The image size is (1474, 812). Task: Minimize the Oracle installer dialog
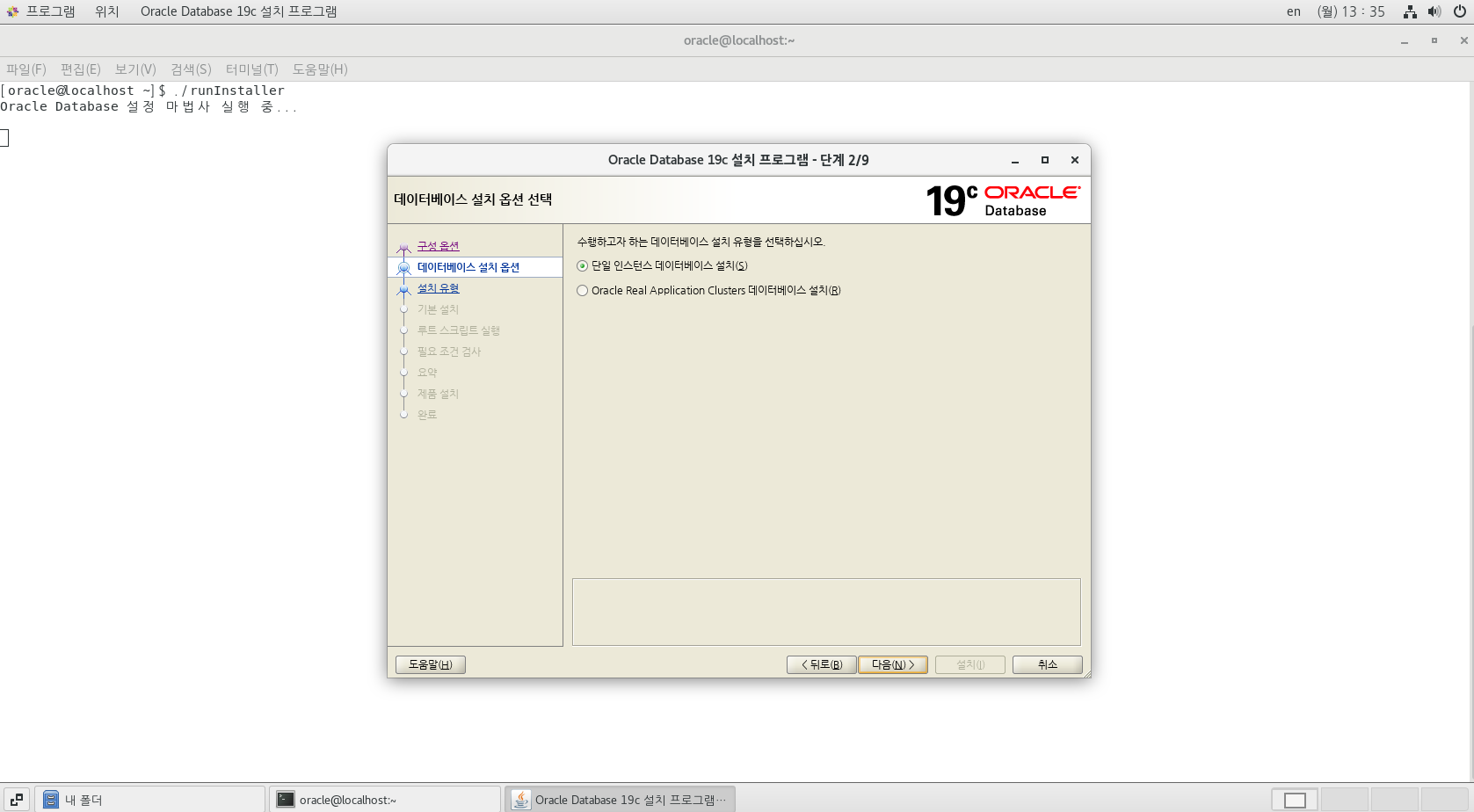tap(1015, 161)
